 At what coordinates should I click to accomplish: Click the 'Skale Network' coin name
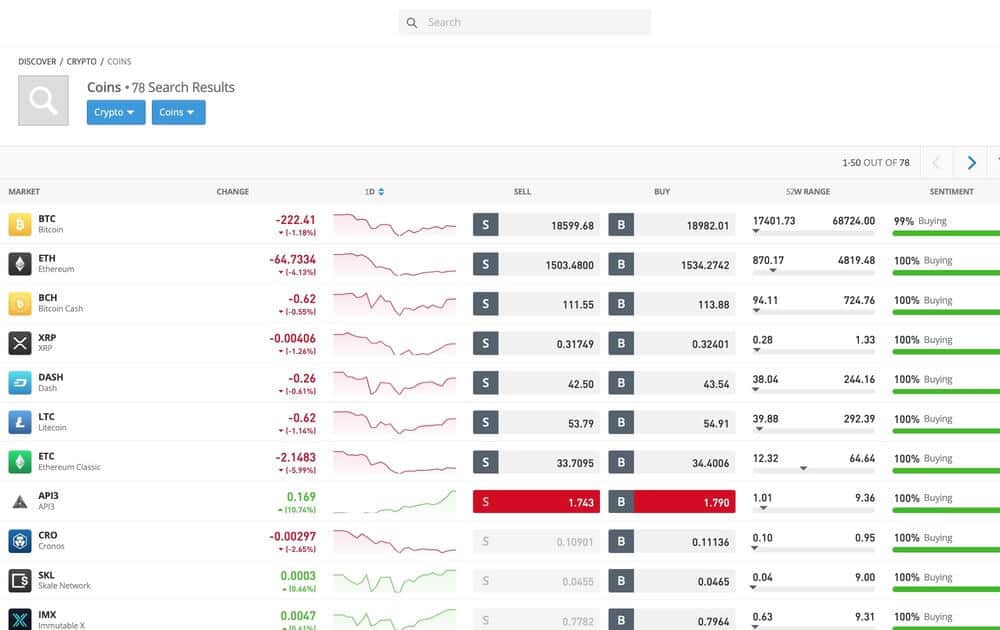point(64,585)
